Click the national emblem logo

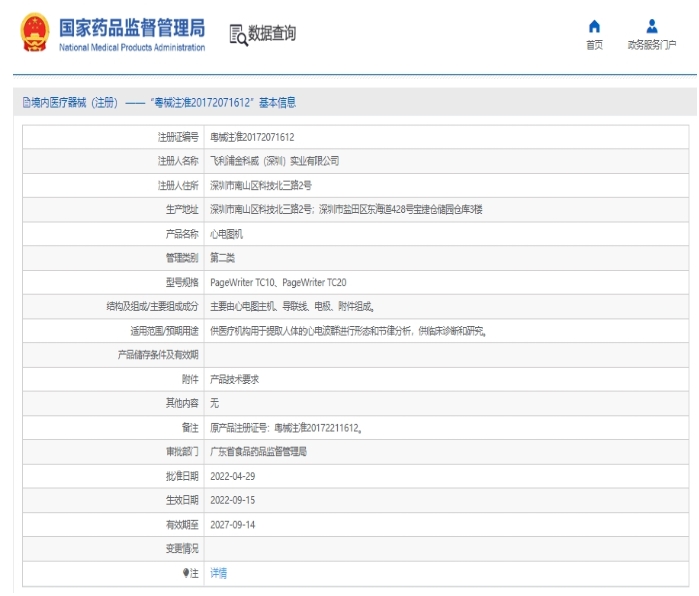[x=33, y=33]
